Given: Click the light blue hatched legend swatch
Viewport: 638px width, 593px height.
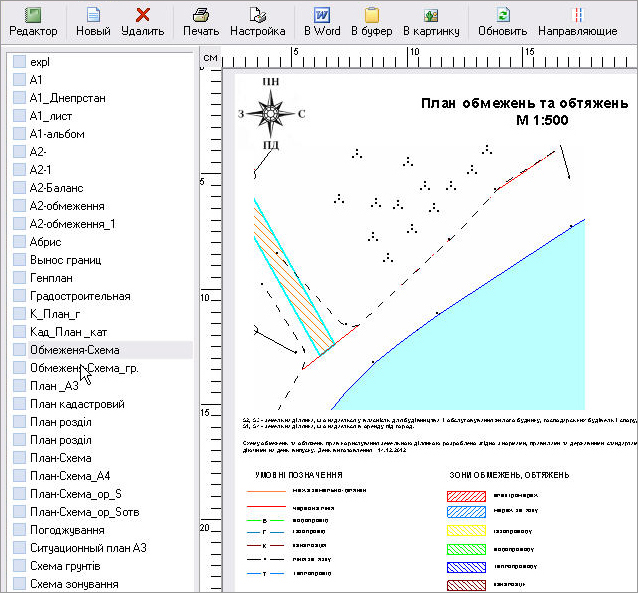Looking at the screenshot, I should [466, 512].
